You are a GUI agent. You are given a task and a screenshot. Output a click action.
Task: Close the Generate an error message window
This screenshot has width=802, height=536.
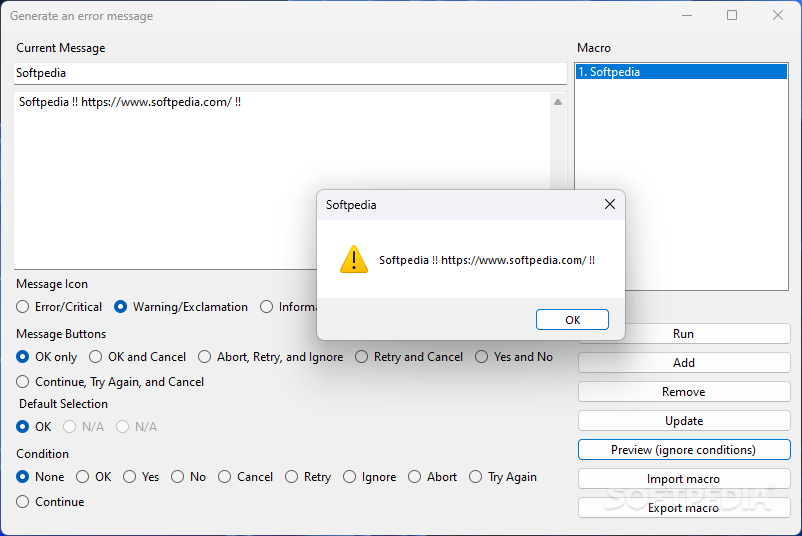coord(777,16)
